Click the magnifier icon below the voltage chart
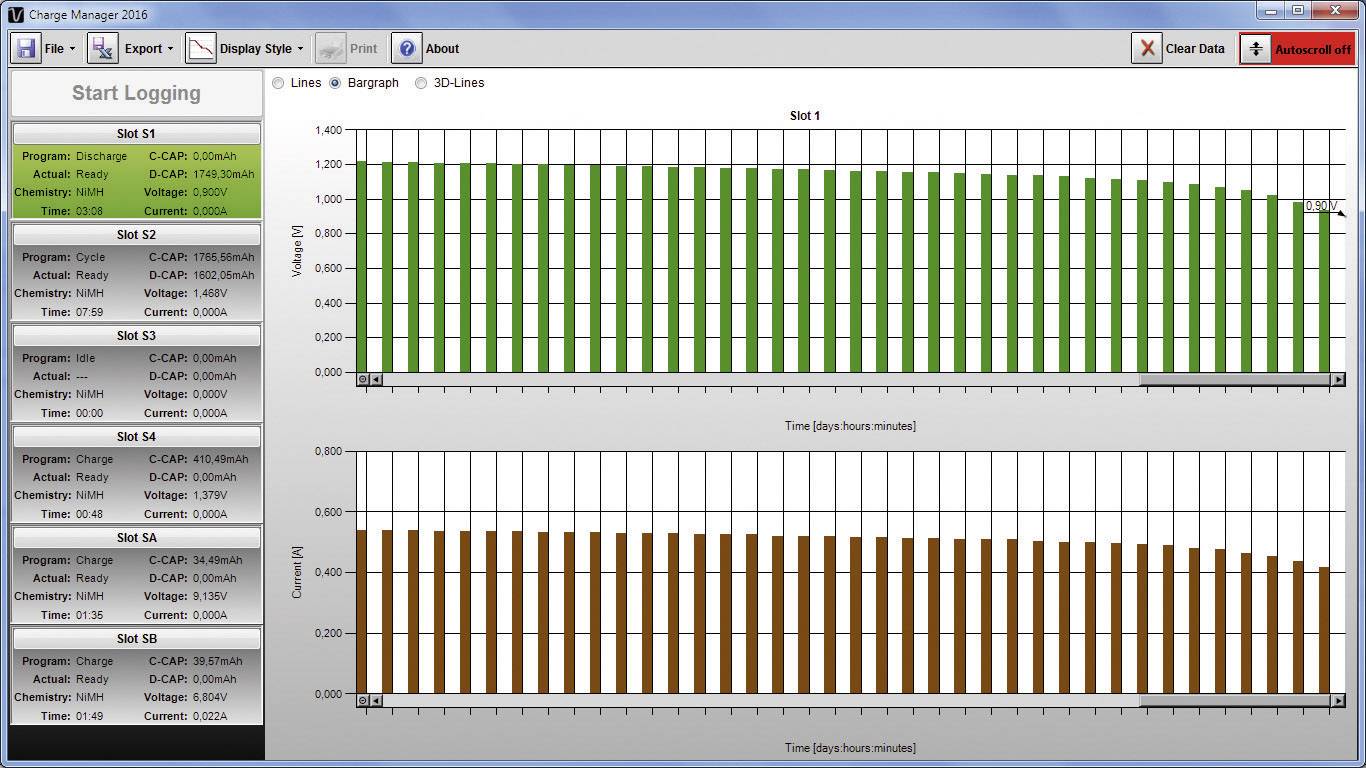This screenshot has height=768, width=1366. click(363, 378)
